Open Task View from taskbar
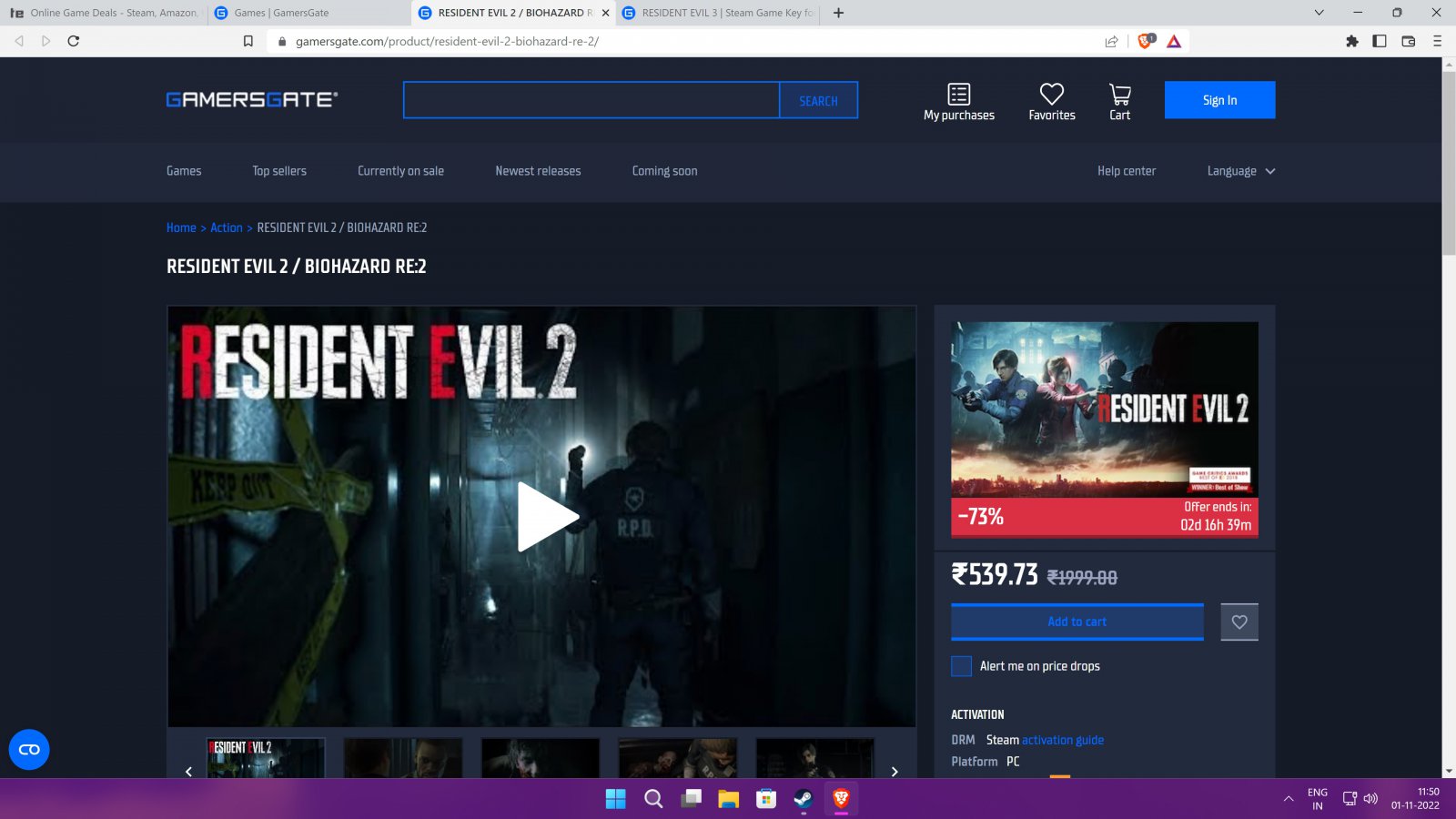The height and width of the screenshot is (819, 1456). click(692, 799)
